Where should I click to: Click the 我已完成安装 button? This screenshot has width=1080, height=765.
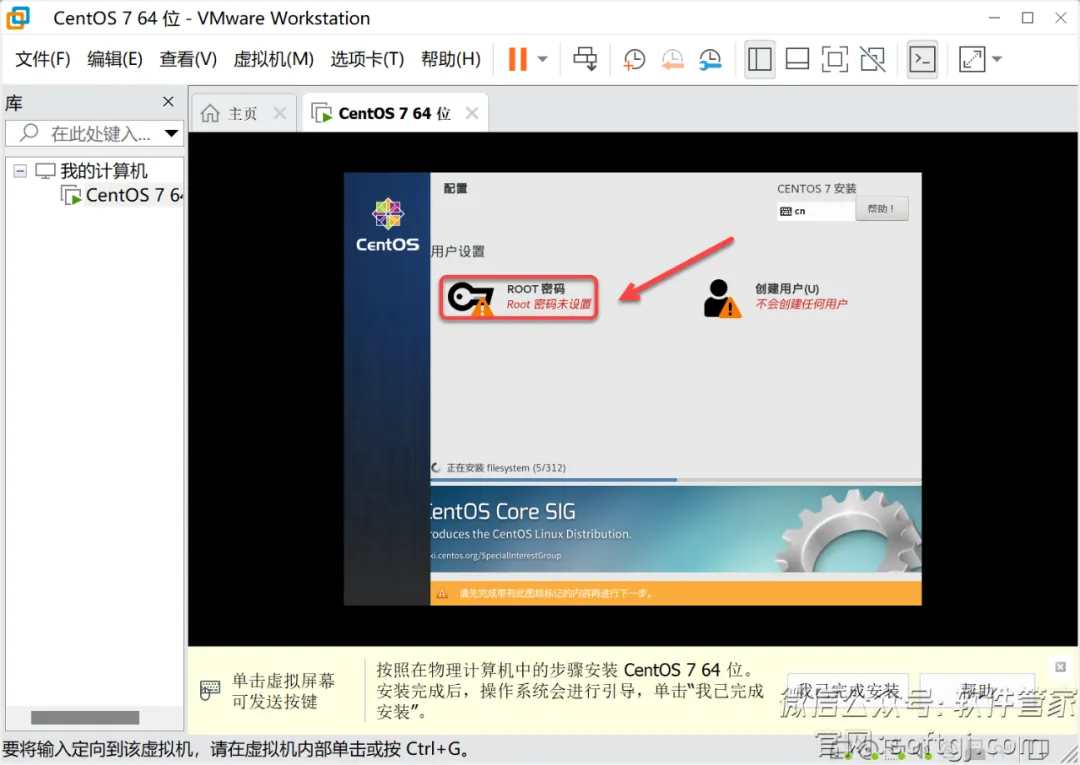click(x=848, y=691)
